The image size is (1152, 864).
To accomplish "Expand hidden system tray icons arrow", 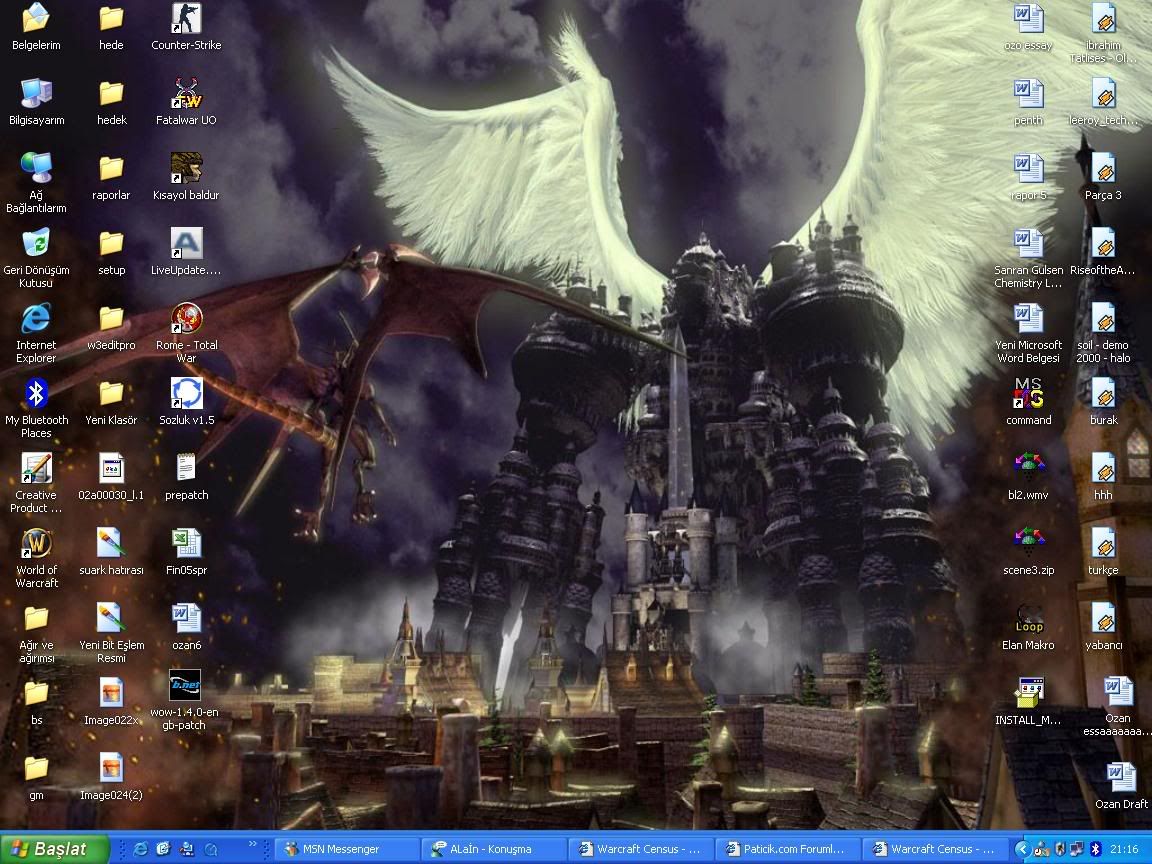I will click(1021, 849).
